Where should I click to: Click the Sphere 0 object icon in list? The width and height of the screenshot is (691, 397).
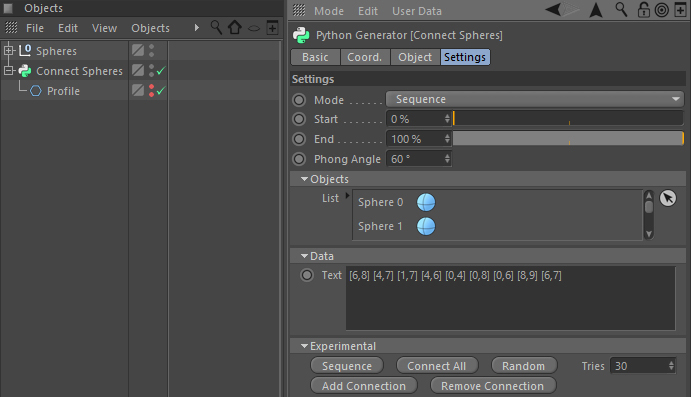click(x=426, y=202)
